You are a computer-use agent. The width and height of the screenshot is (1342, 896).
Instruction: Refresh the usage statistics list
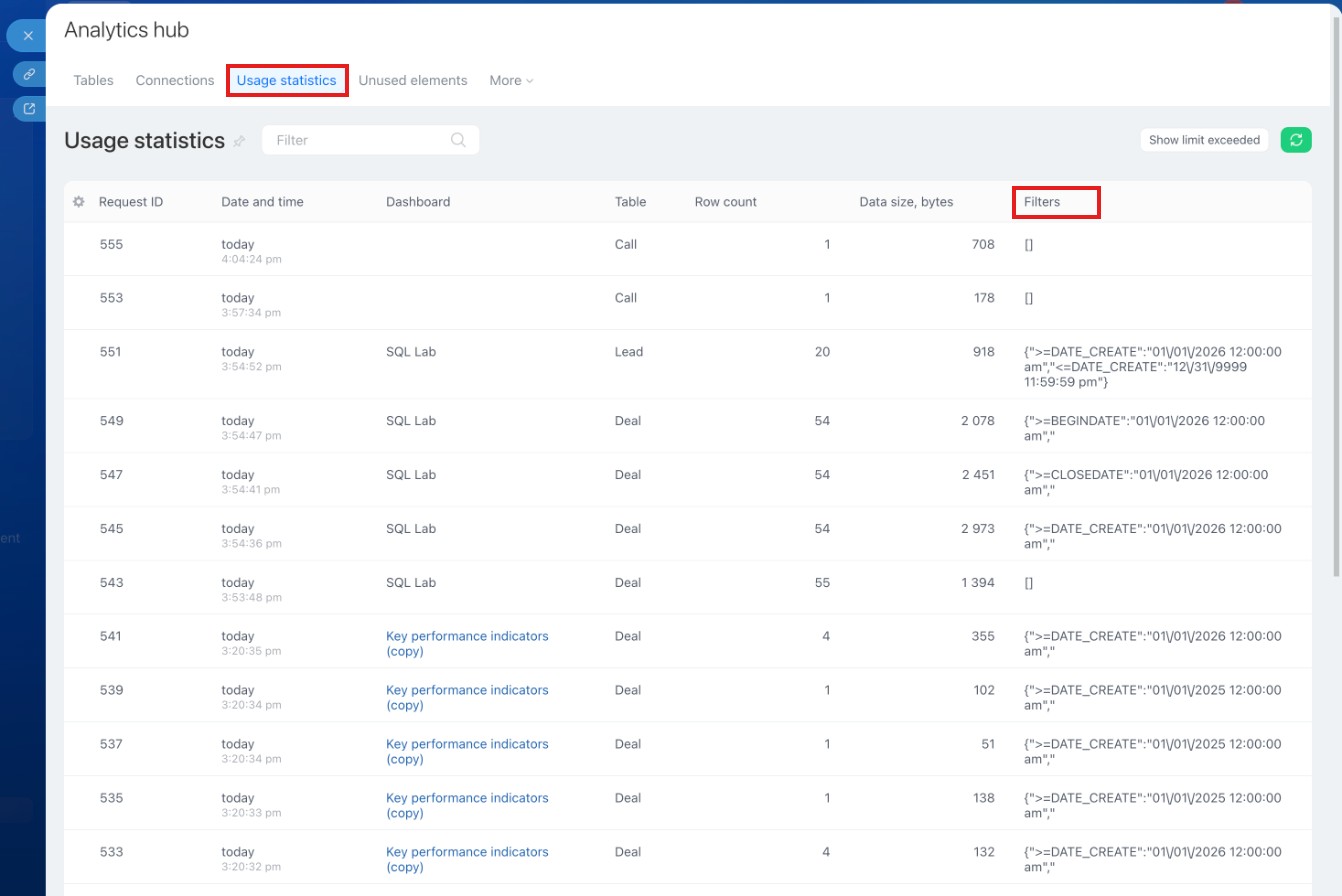[1296, 140]
